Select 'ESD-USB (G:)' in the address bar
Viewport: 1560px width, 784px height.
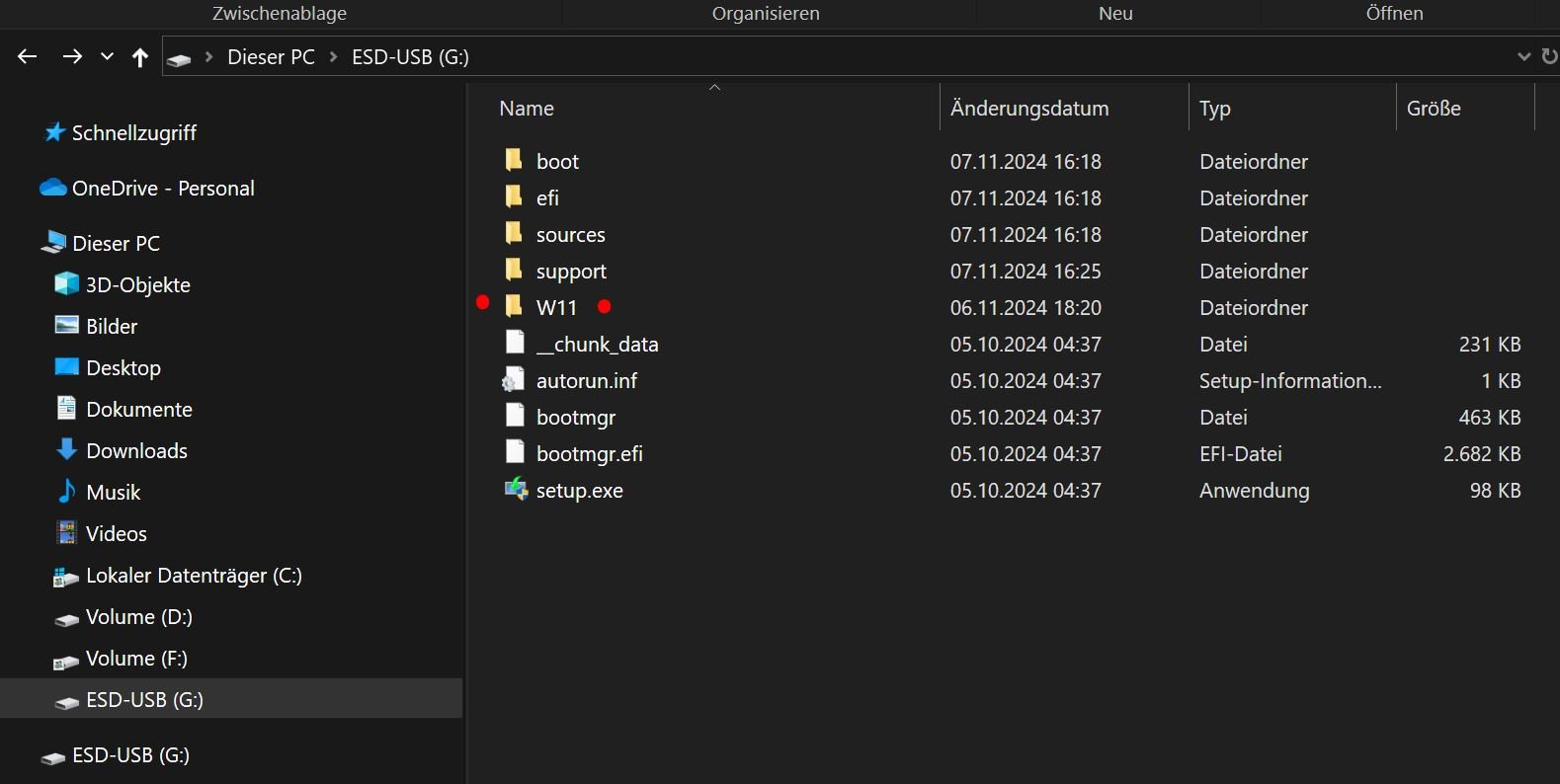pyautogui.click(x=410, y=57)
